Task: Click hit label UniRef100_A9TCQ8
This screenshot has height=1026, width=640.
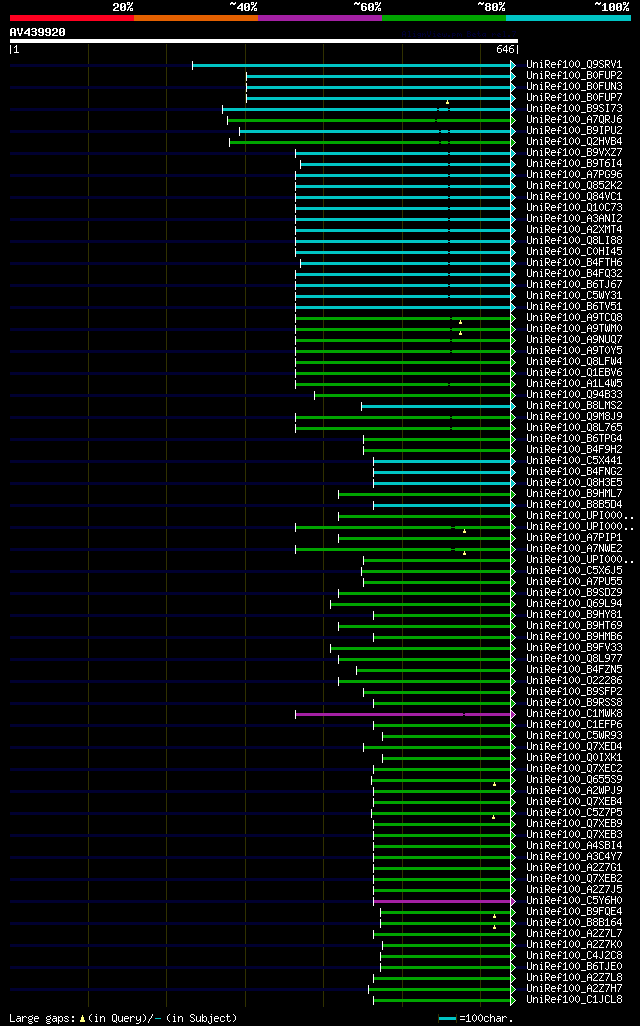Action: coord(574,318)
